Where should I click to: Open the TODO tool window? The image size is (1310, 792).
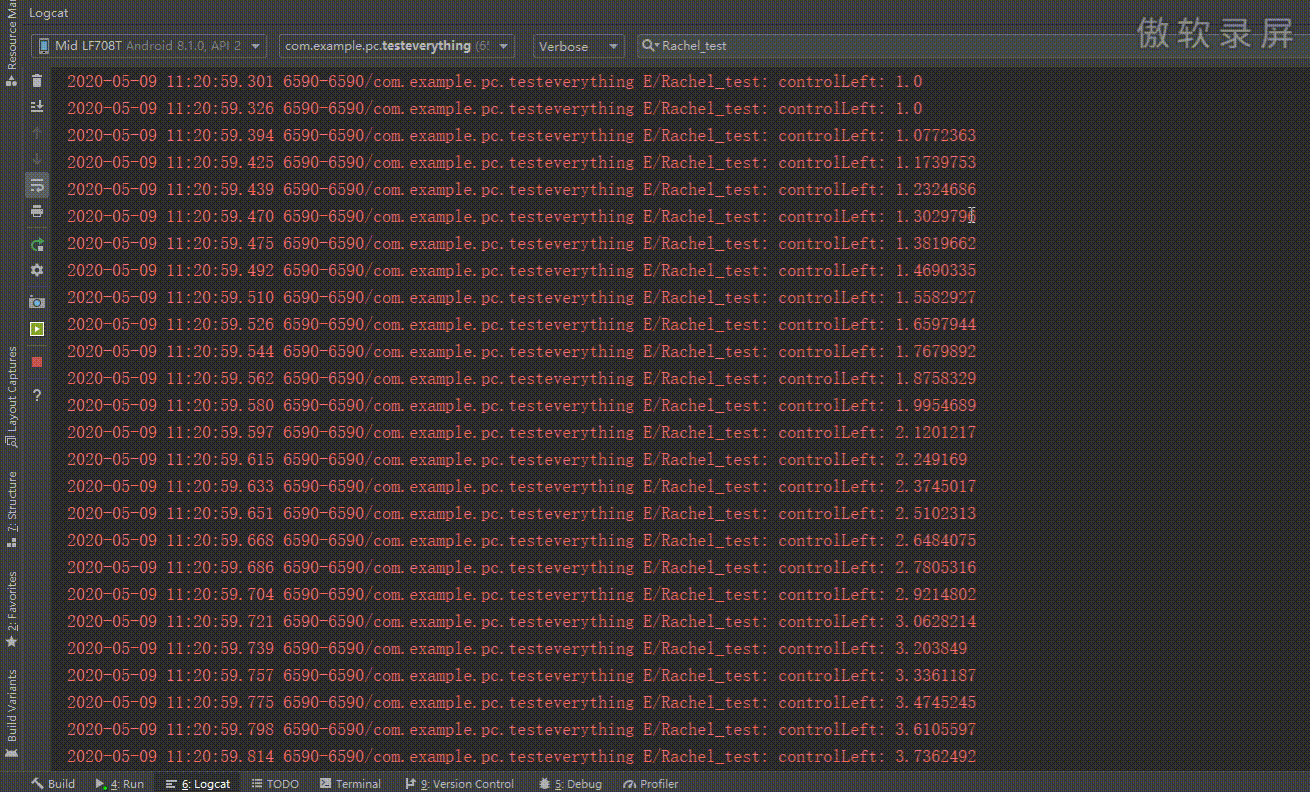point(275,784)
